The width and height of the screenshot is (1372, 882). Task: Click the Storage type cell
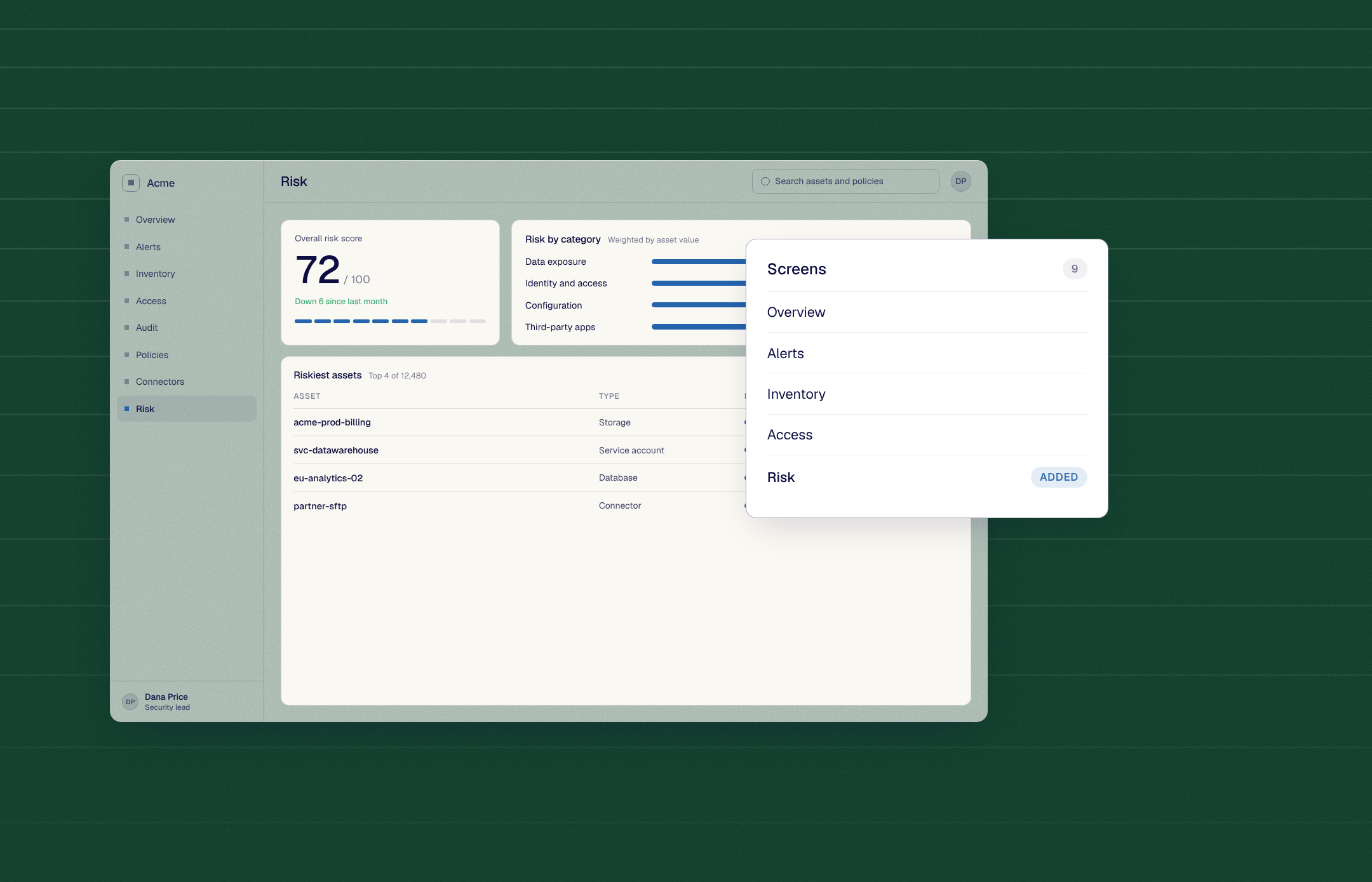tap(615, 422)
